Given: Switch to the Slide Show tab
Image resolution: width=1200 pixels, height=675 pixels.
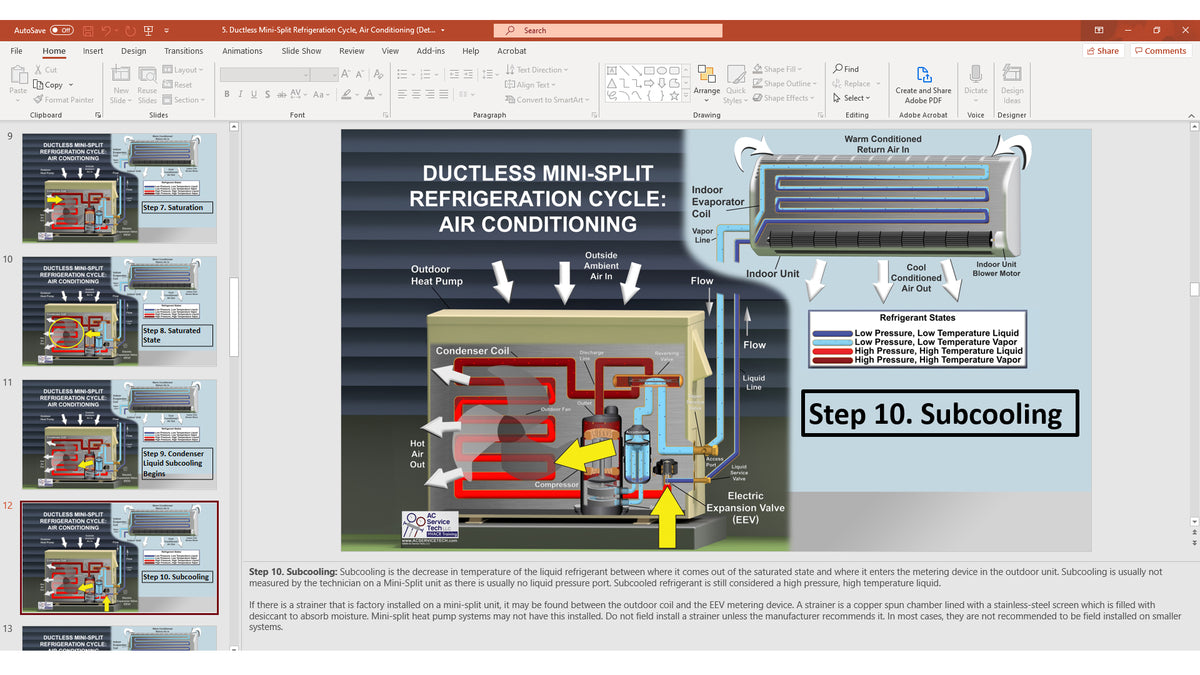Looking at the screenshot, I should pyautogui.click(x=301, y=51).
